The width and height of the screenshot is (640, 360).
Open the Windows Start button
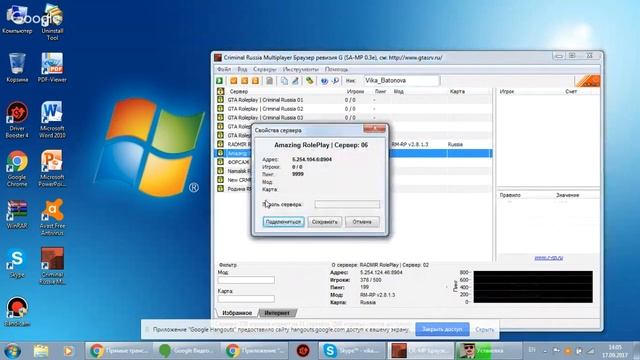[x=12, y=351]
